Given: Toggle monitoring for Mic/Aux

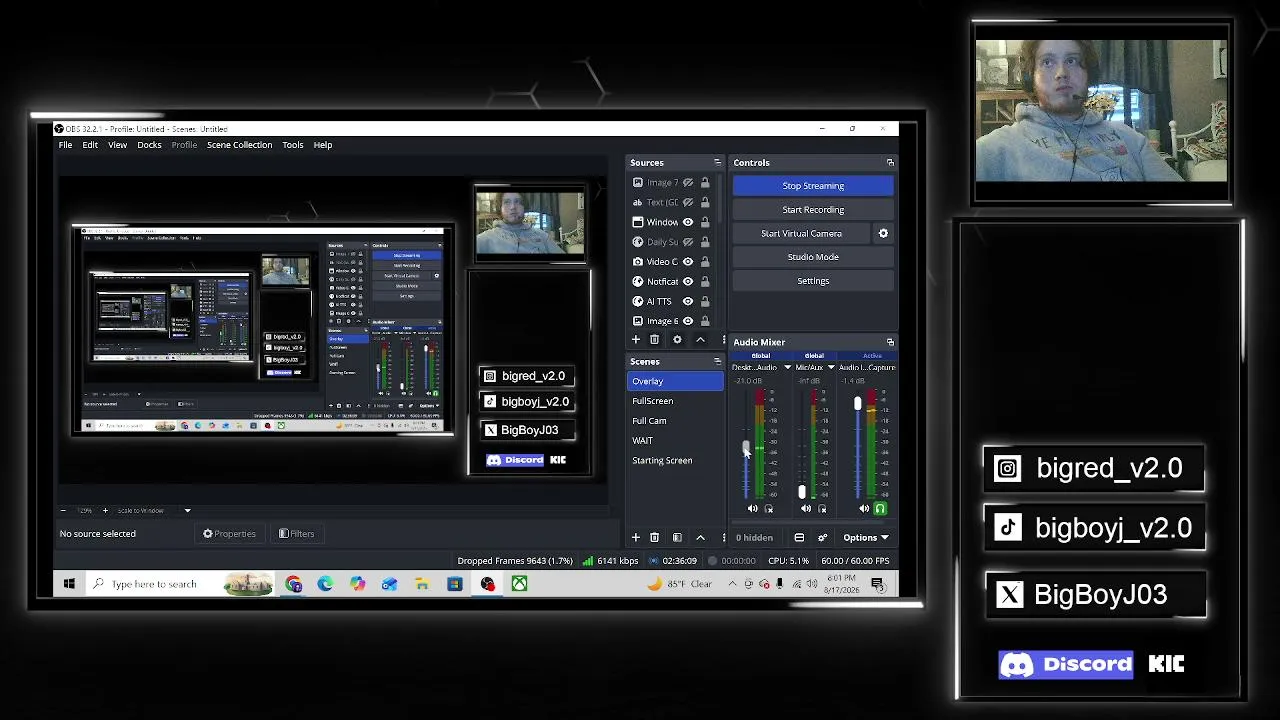Looking at the screenshot, I should pos(822,509).
